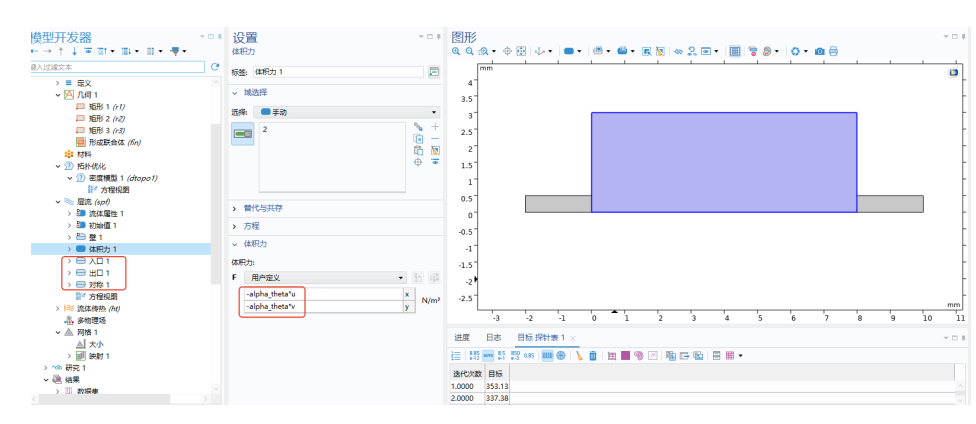The width and height of the screenshot is (976, 424).
Task: Click the print icon in 图形 toolbar
Action: pos(833,51)
